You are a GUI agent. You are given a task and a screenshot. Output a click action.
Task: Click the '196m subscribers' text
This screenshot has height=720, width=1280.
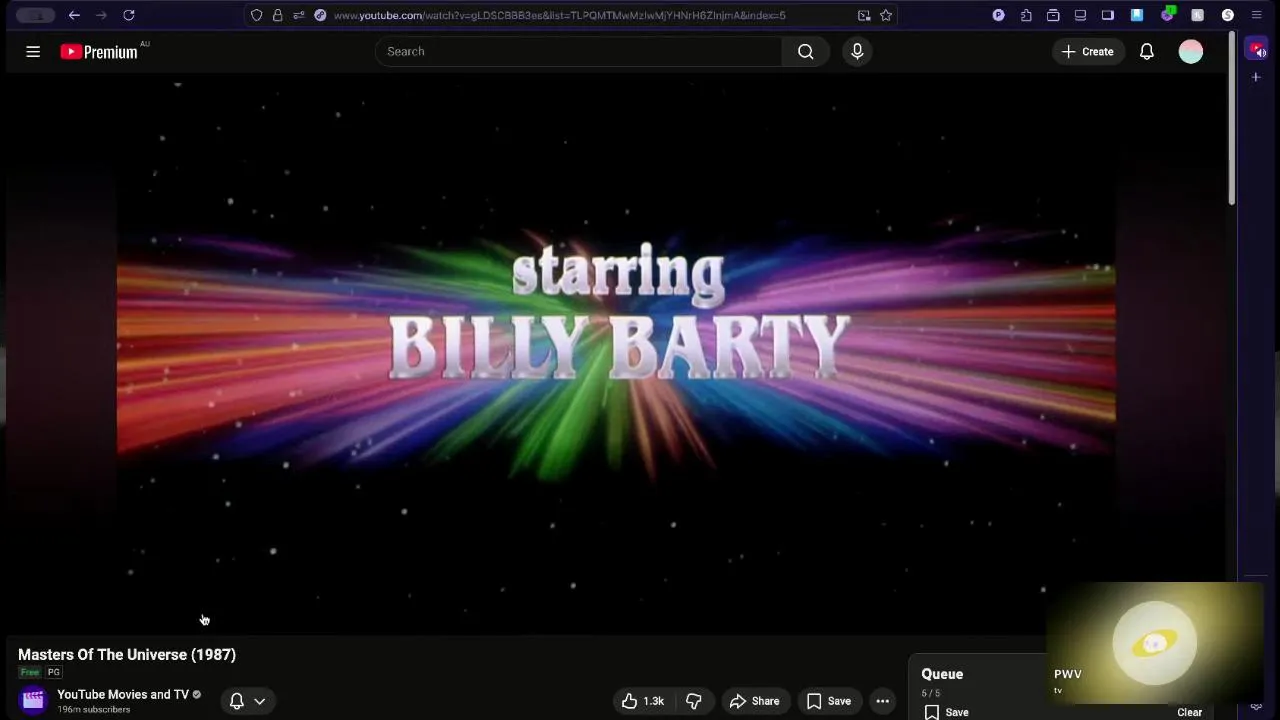click(94, 710)
